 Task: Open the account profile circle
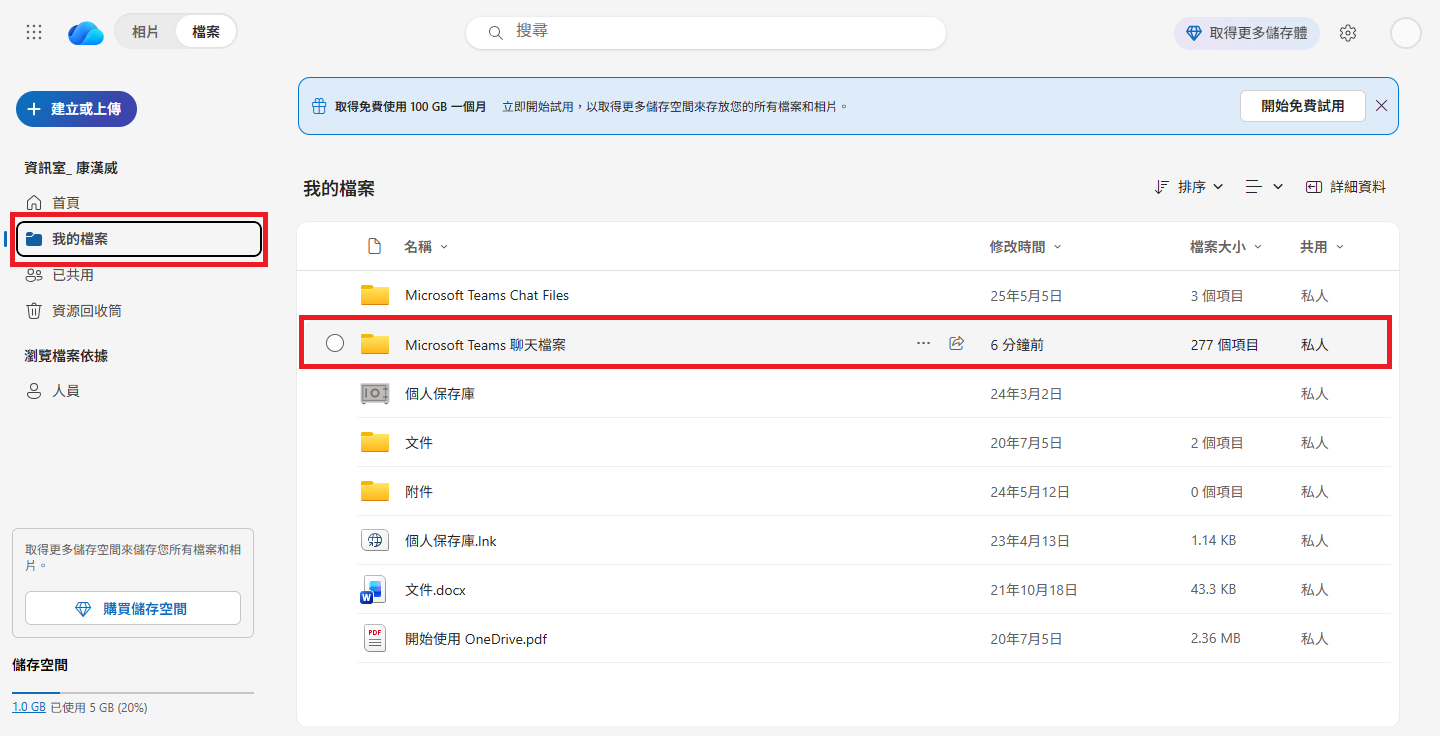point(1406,33)
